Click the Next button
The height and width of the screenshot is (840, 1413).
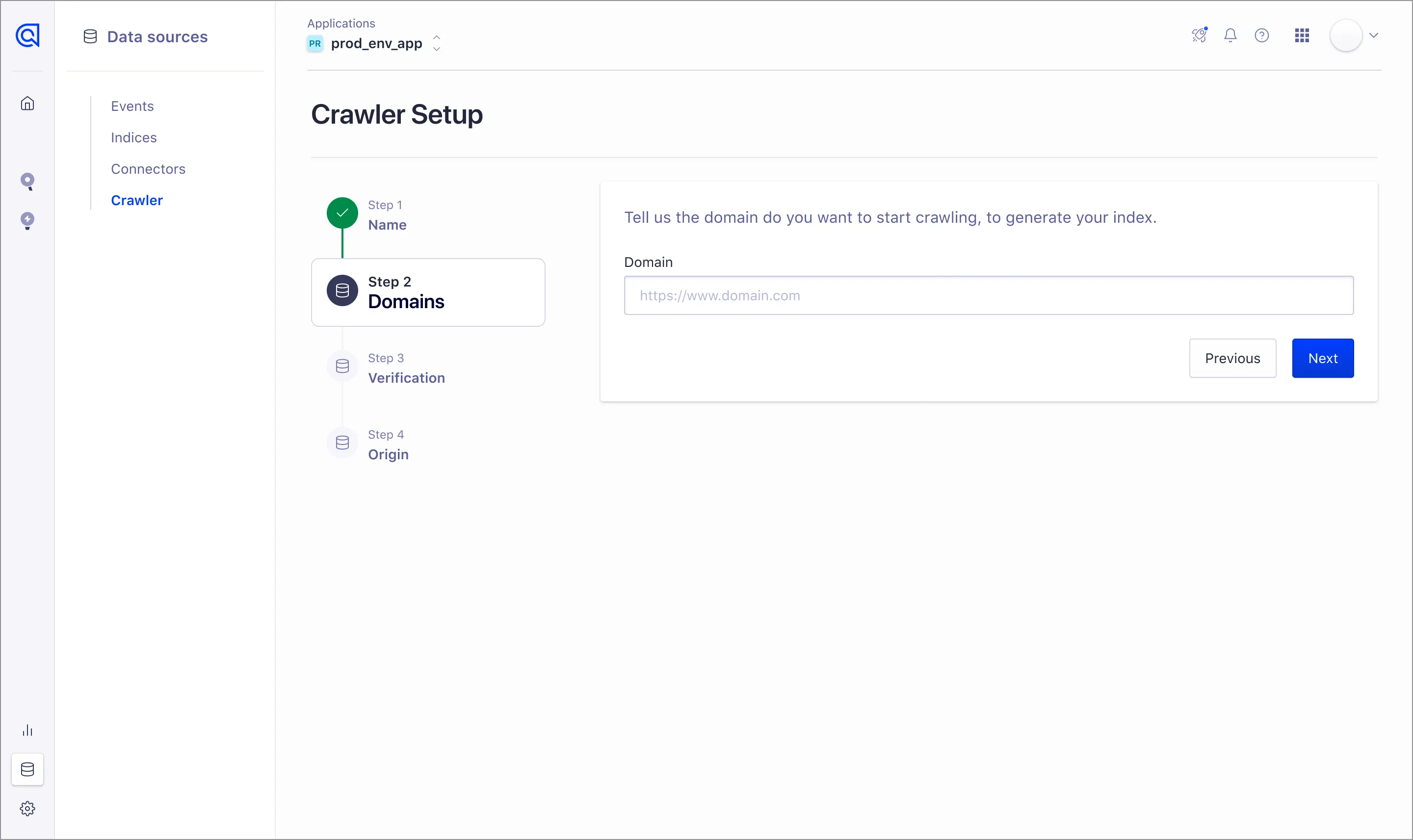coord(1322,358)
